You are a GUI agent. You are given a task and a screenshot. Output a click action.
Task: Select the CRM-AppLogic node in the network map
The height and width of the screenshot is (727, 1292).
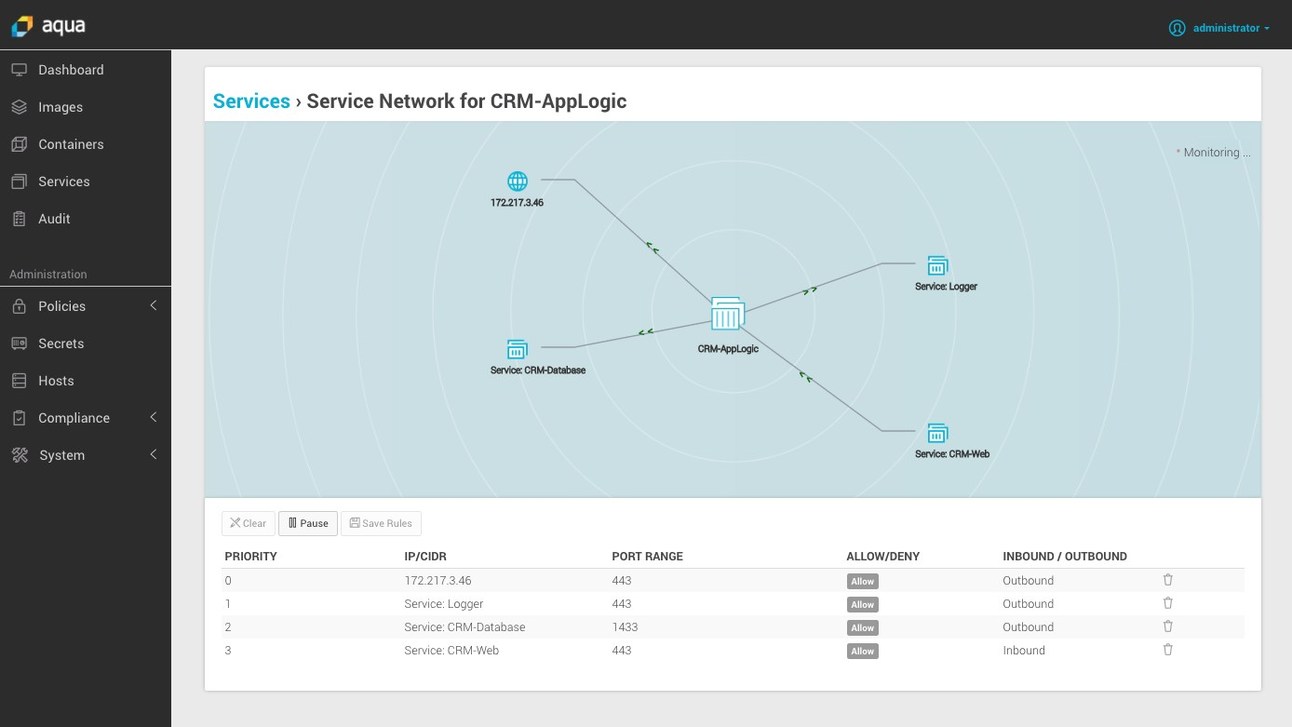coord(727,315)
